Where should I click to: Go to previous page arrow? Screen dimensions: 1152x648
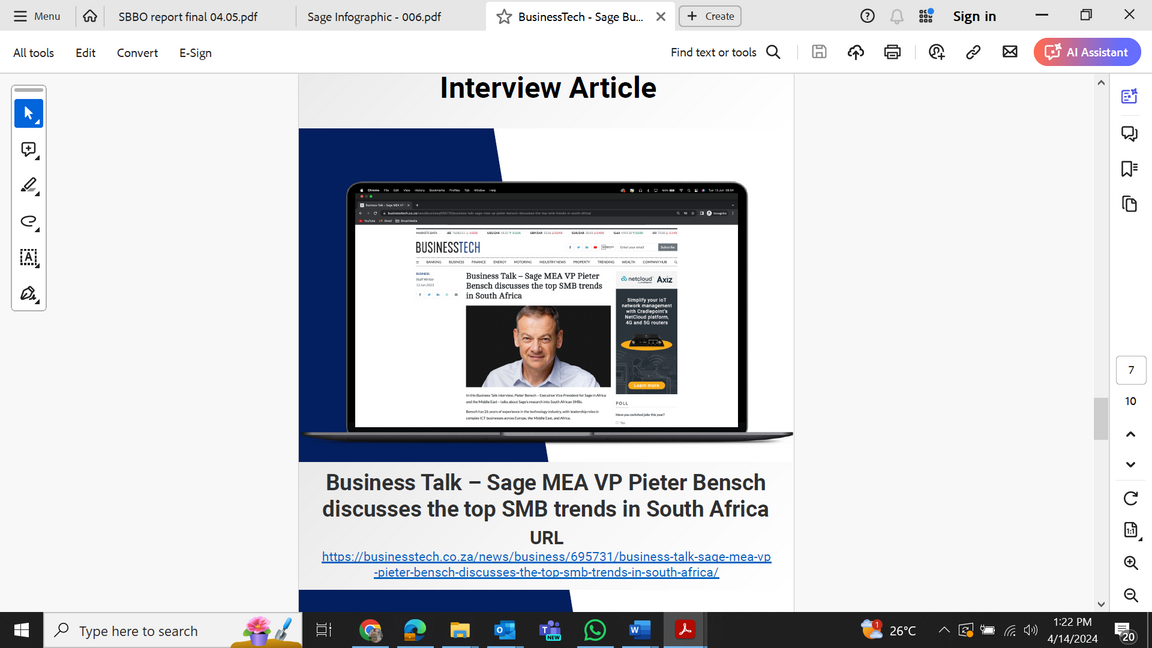click(x=1131, y=434)
